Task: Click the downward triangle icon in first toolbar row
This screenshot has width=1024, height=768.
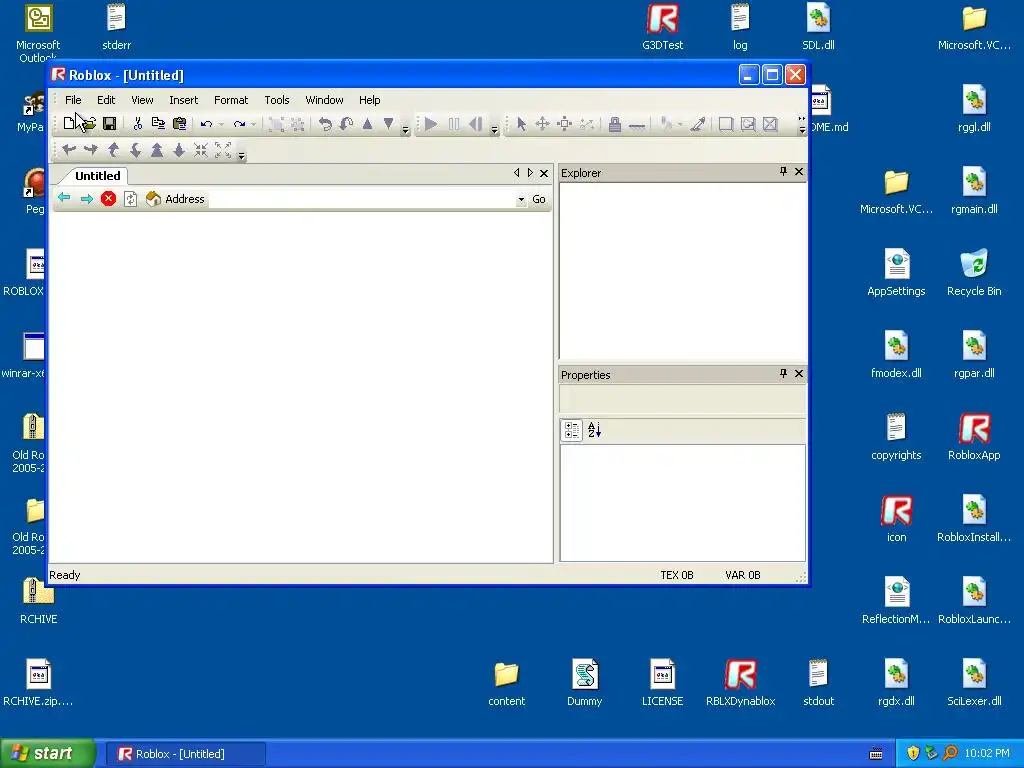Action: click(x=389, y=123)
